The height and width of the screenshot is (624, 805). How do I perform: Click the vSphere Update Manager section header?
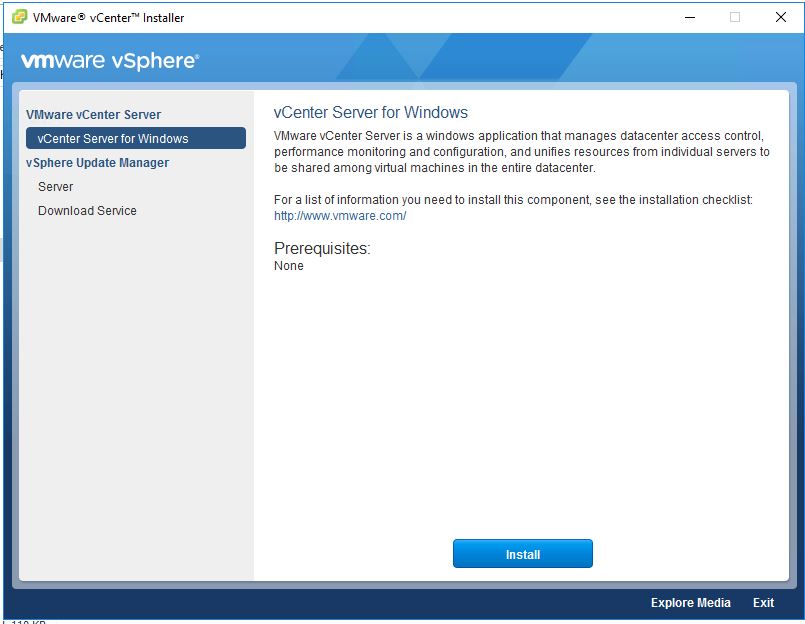pyautogui.click(x=97, y=163)
